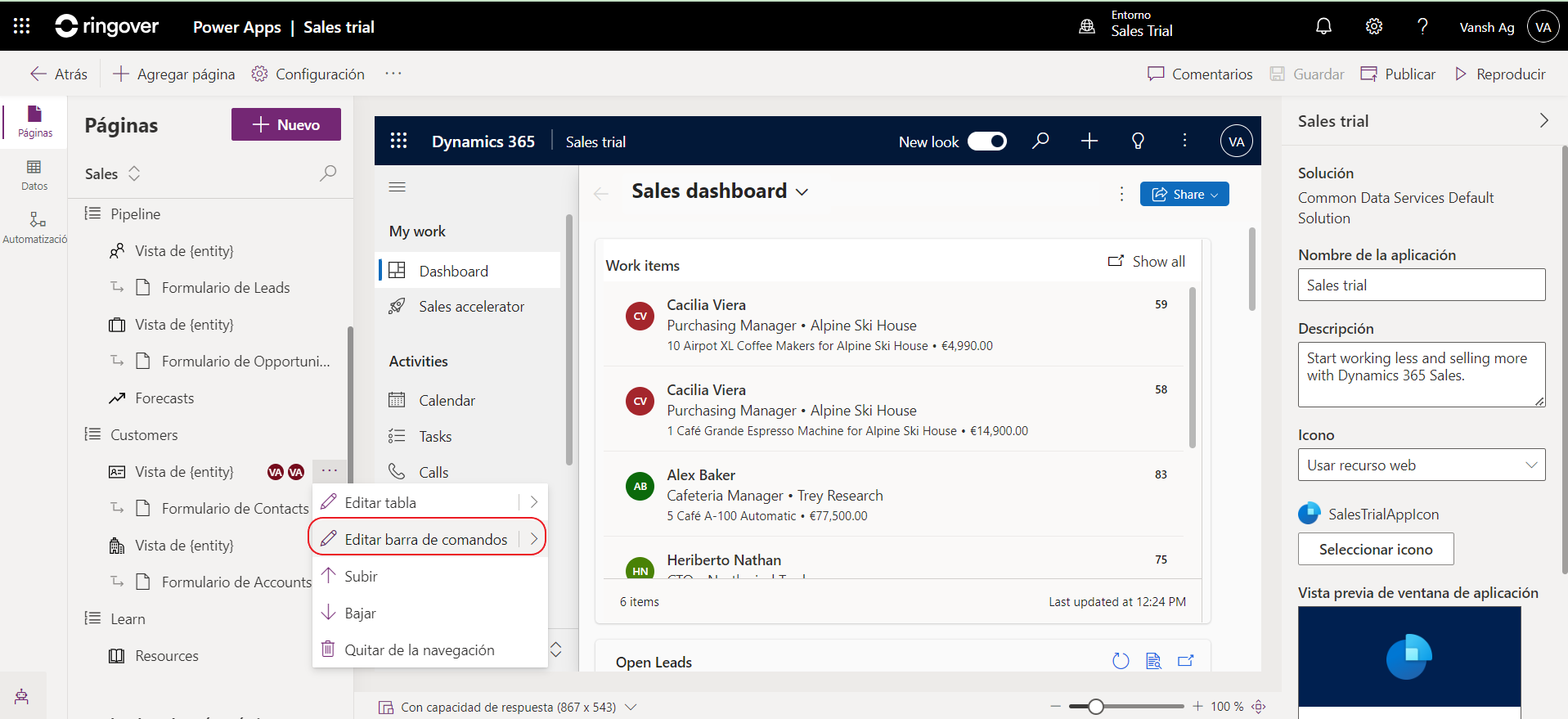This screenshot has width=1568, height=719.
Task: Open the more options ellipsis for Customers view
Action: [x=330, y=471]
